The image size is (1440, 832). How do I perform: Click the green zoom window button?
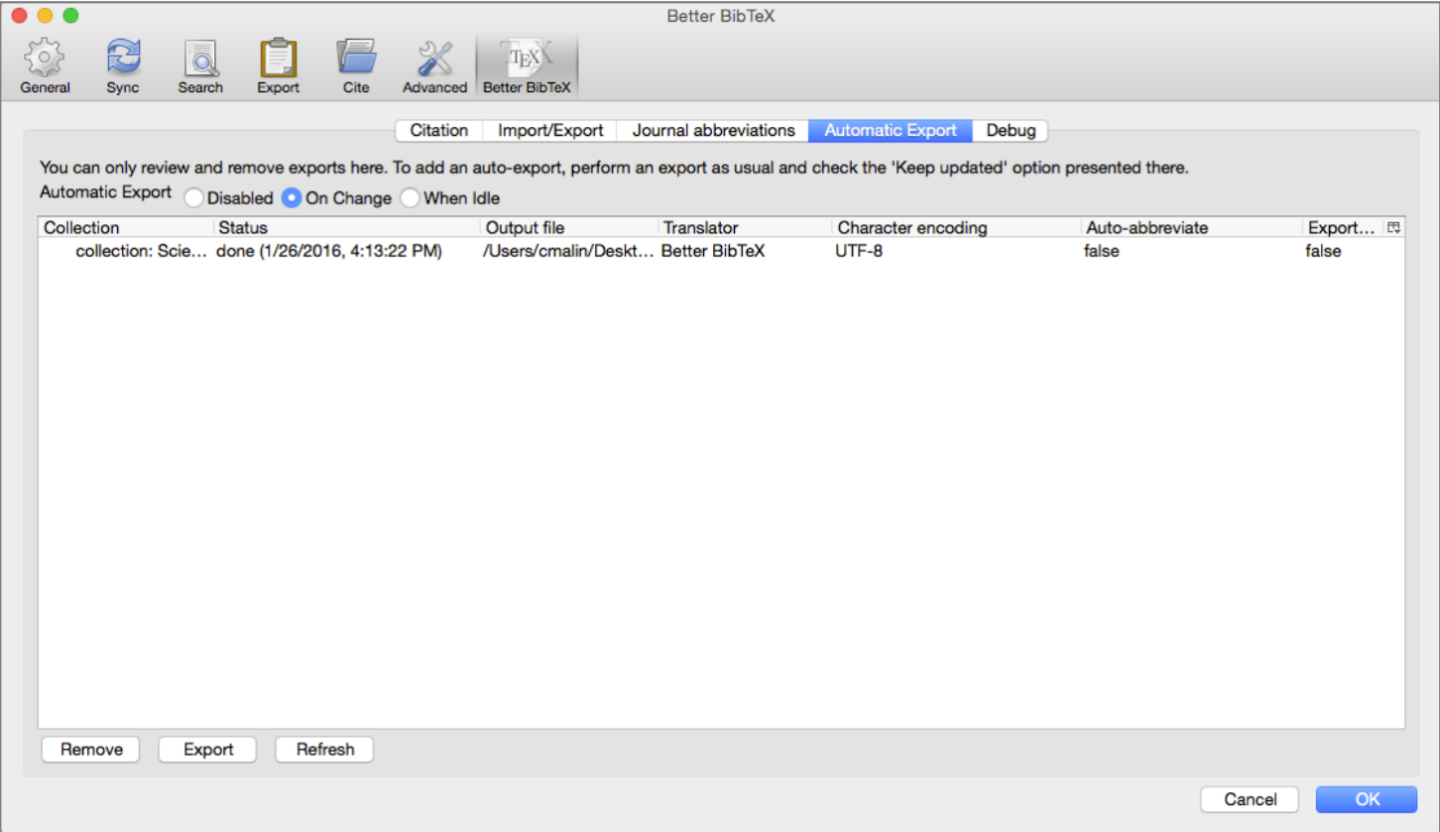tap(70, 16)
